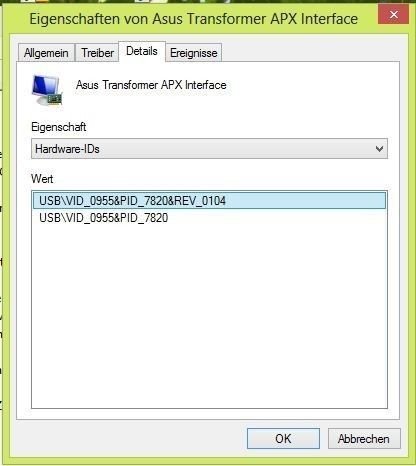Click the network card part of device icon
416x466 pixels.
point(55,99)
